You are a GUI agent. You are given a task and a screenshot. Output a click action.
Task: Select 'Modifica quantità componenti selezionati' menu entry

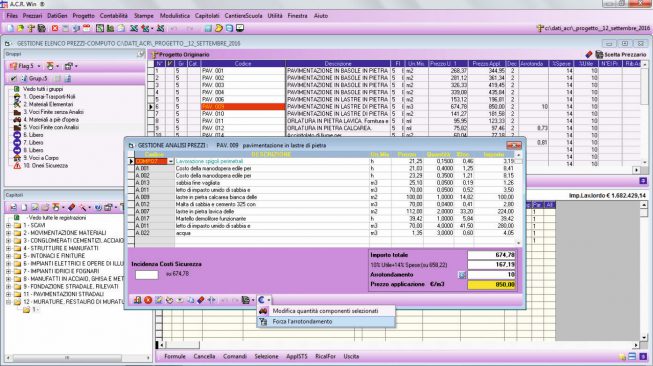[x=325, y=311]
